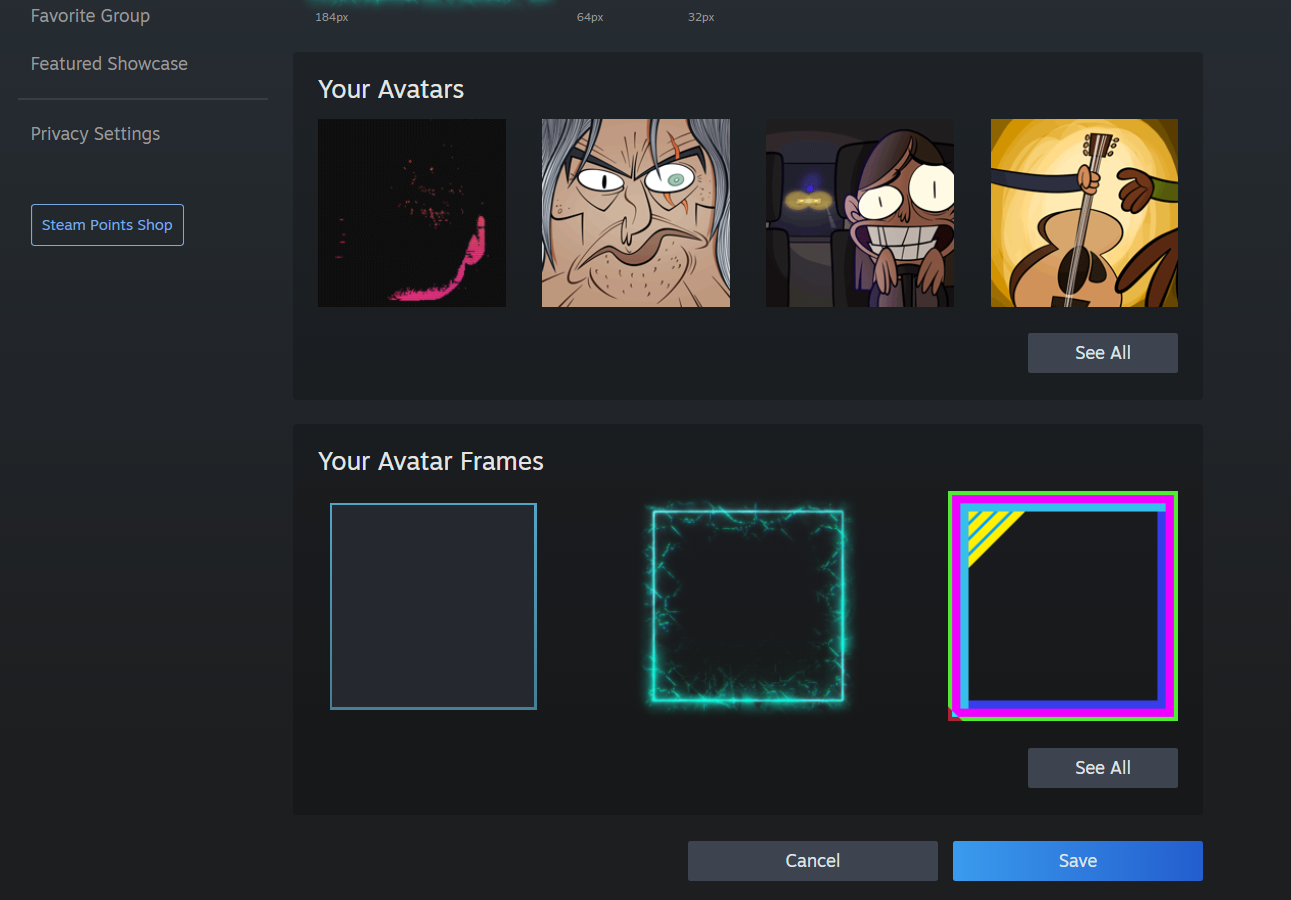
Task: Open the Steam Points Shop
Action: (107, 225)
